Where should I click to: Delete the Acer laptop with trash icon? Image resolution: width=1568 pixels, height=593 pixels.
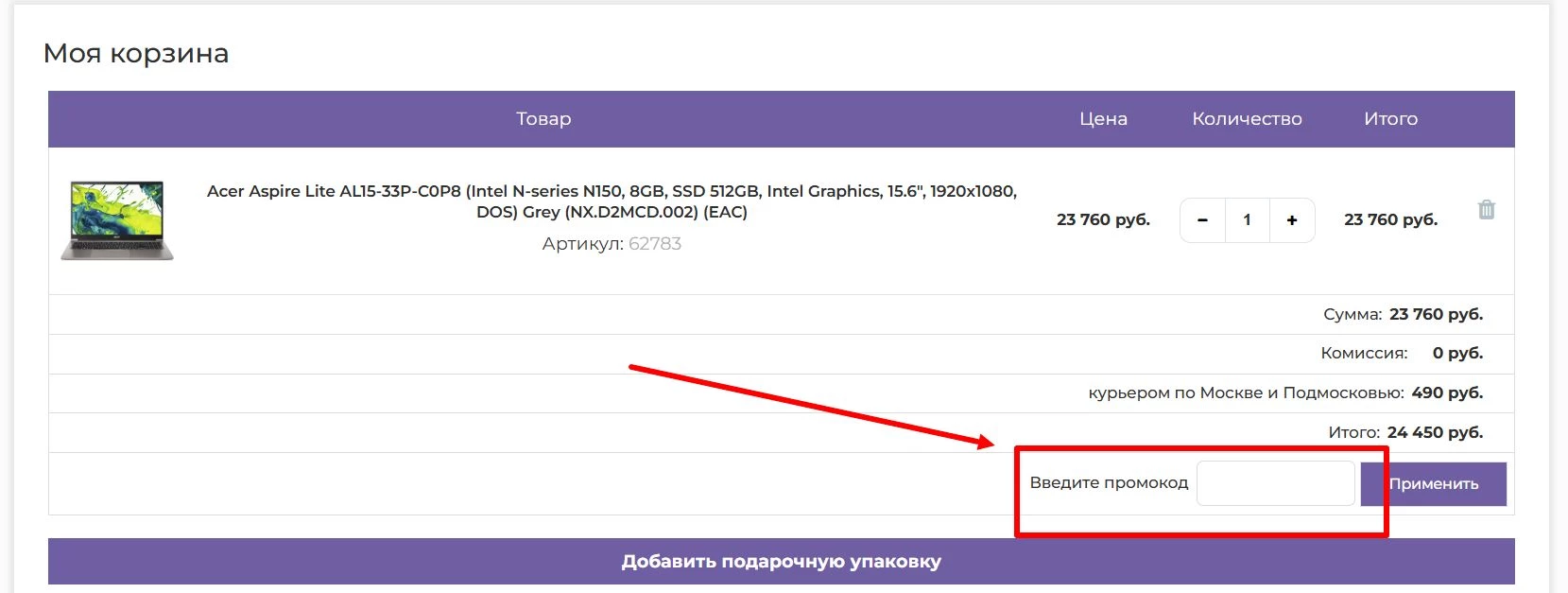tap(1486, 209)
